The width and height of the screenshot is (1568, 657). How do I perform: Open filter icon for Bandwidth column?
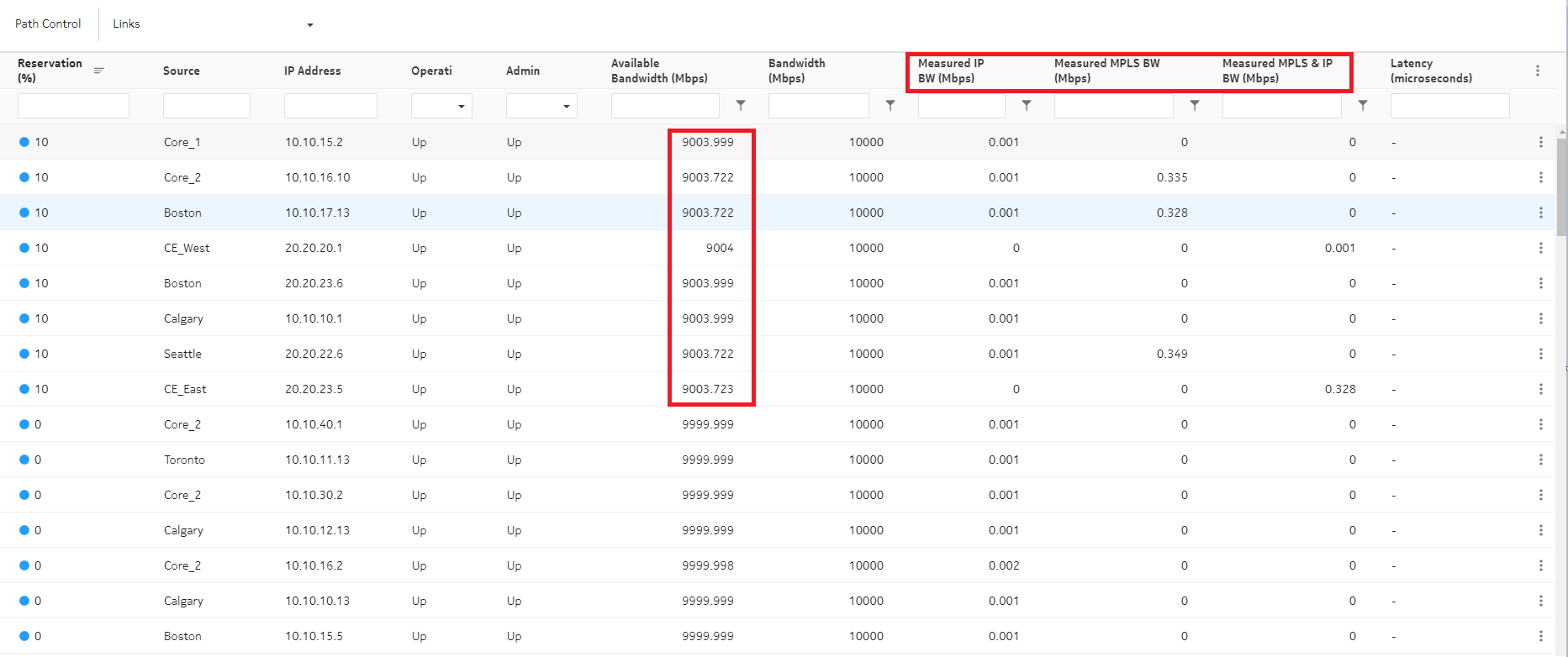coord(890,106)
